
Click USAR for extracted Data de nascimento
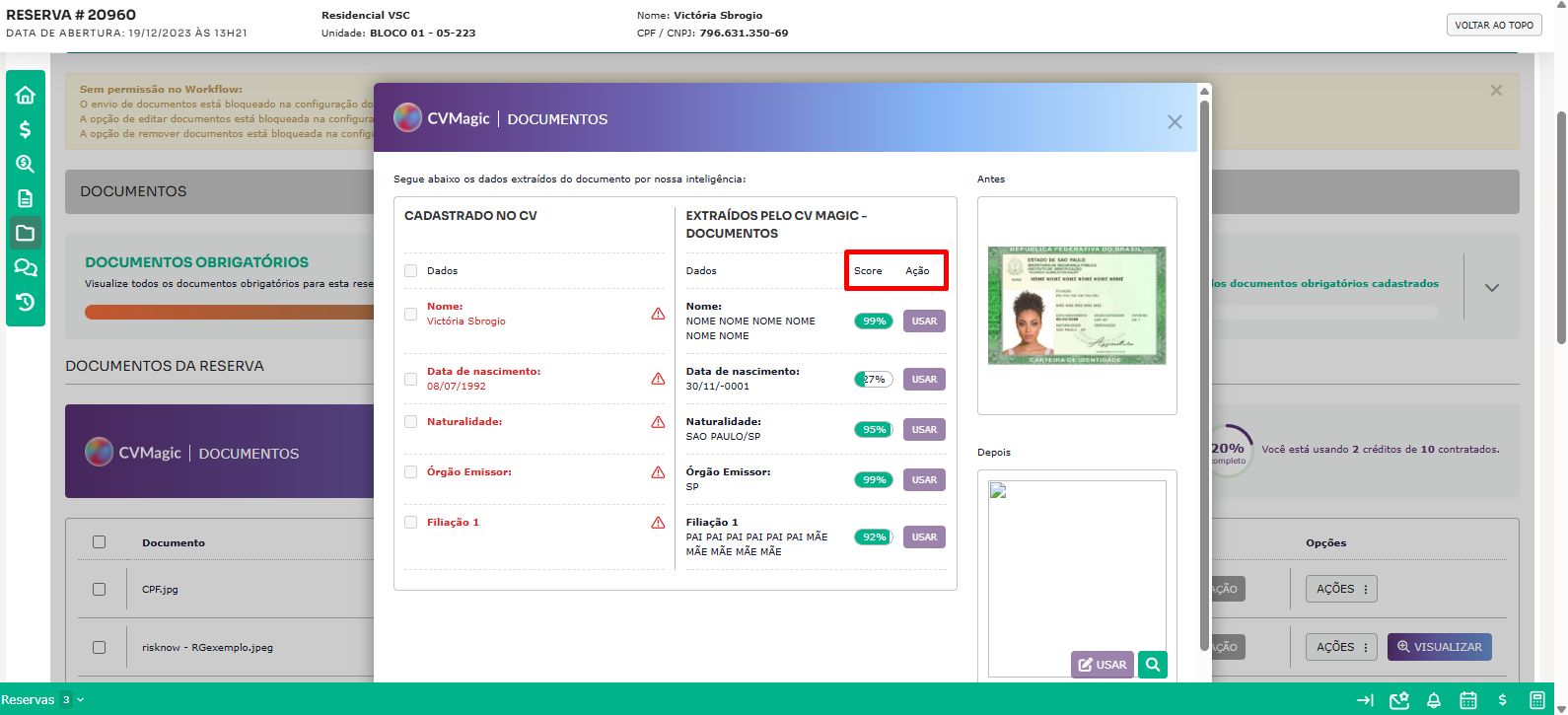[x=924, y=380]
